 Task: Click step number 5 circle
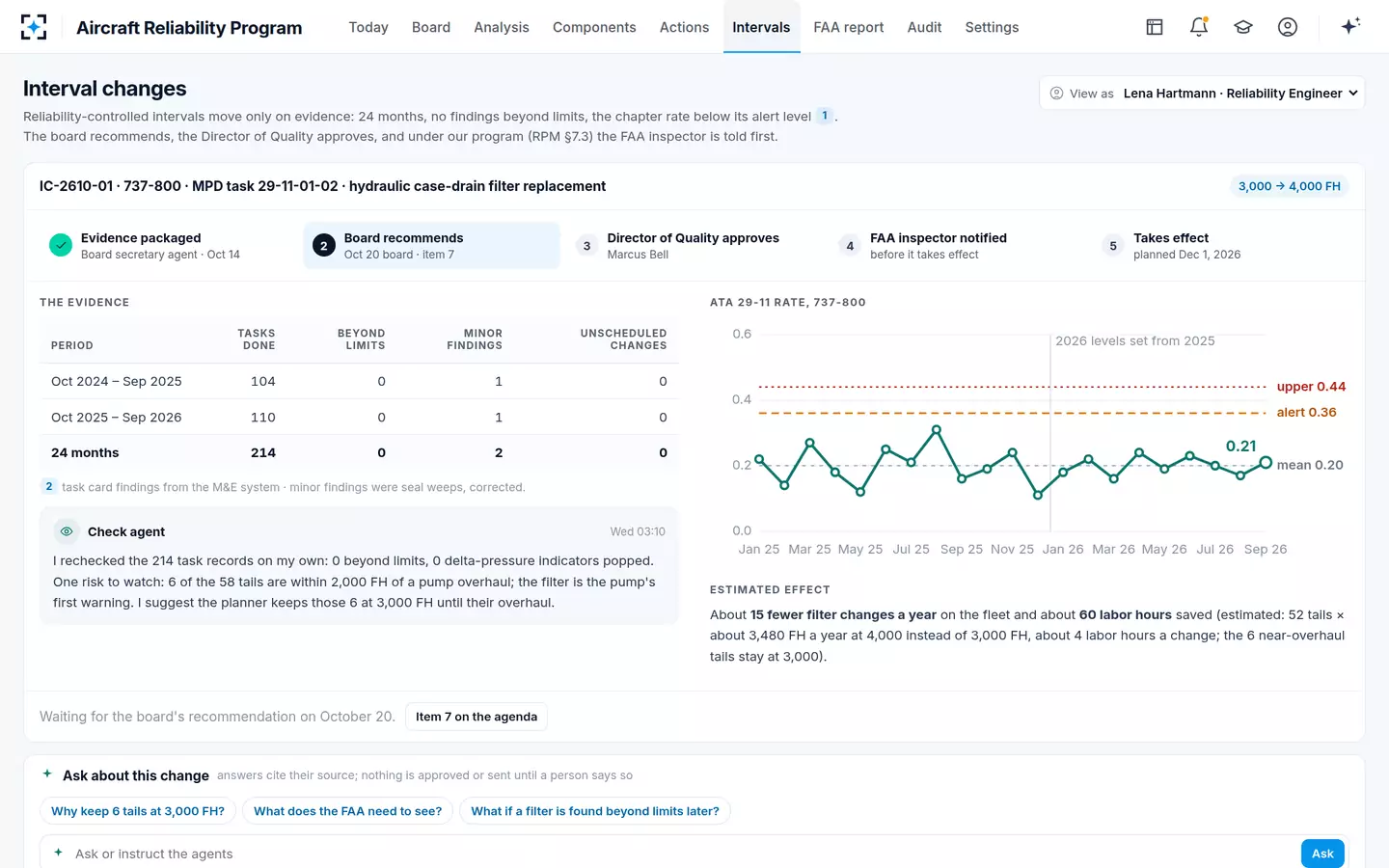point(1113,246)
